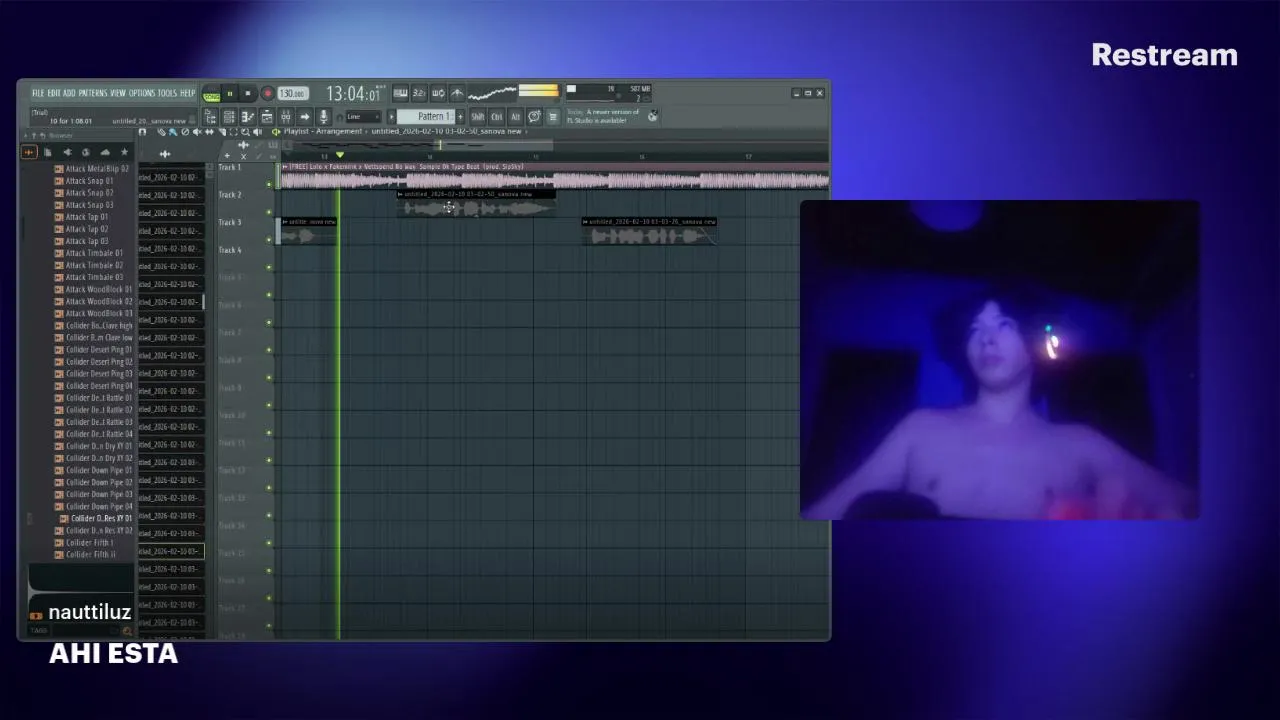This screenshot has width=1280, height=720.
Task: Open the Line snap dropdown
Action: [x=364, y=117]
